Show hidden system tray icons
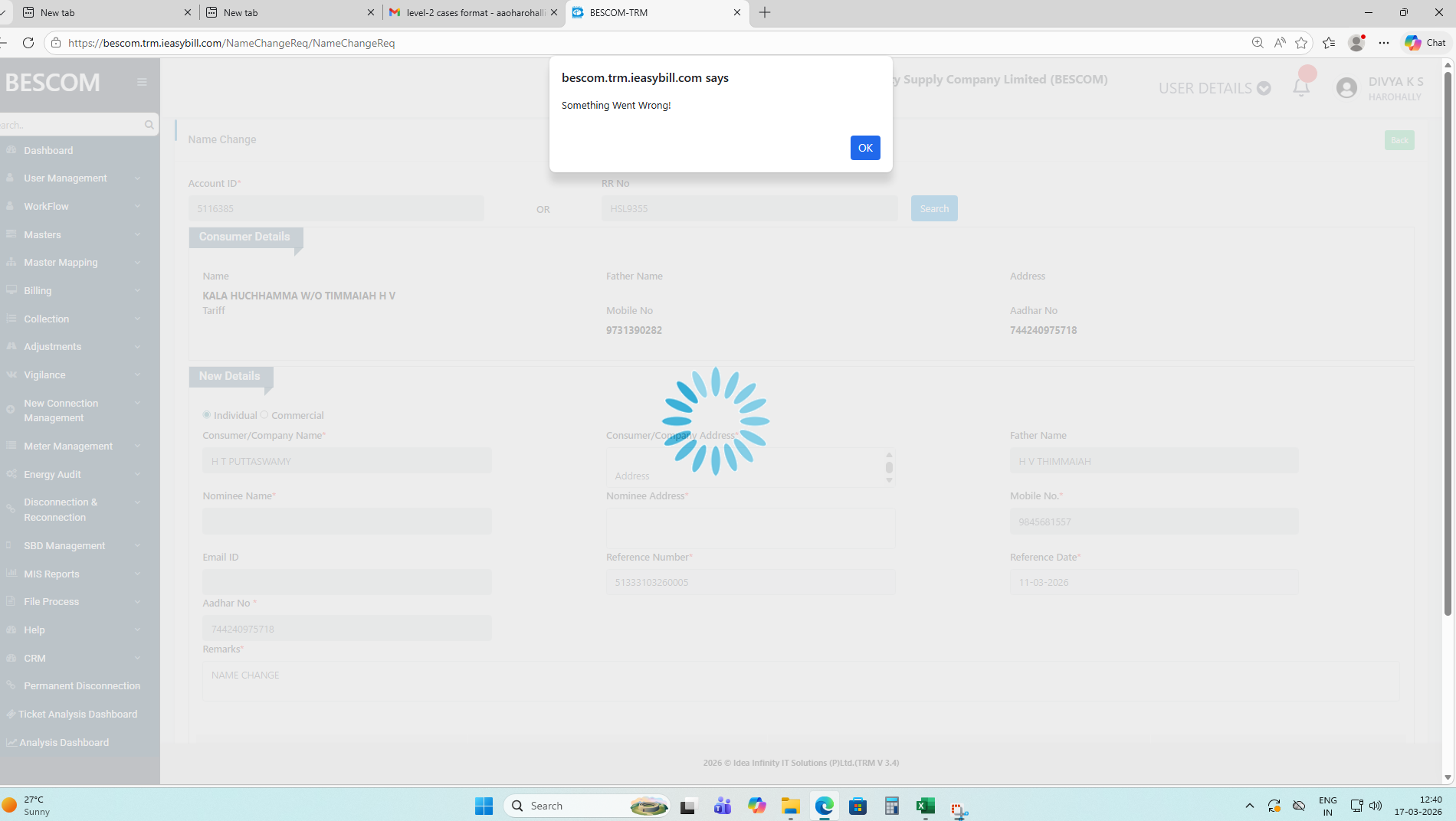The width and height of the screenshot is (1456, 821). [x=1250, y=806]
